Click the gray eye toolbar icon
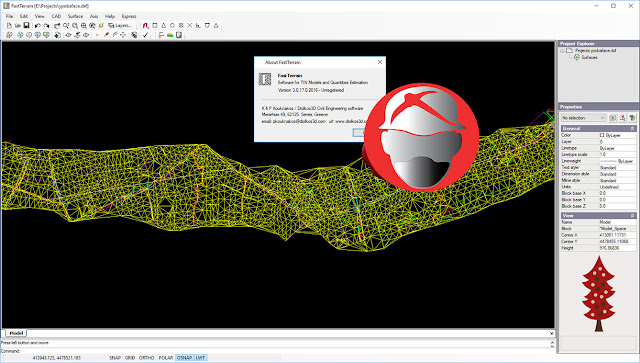 86,35
